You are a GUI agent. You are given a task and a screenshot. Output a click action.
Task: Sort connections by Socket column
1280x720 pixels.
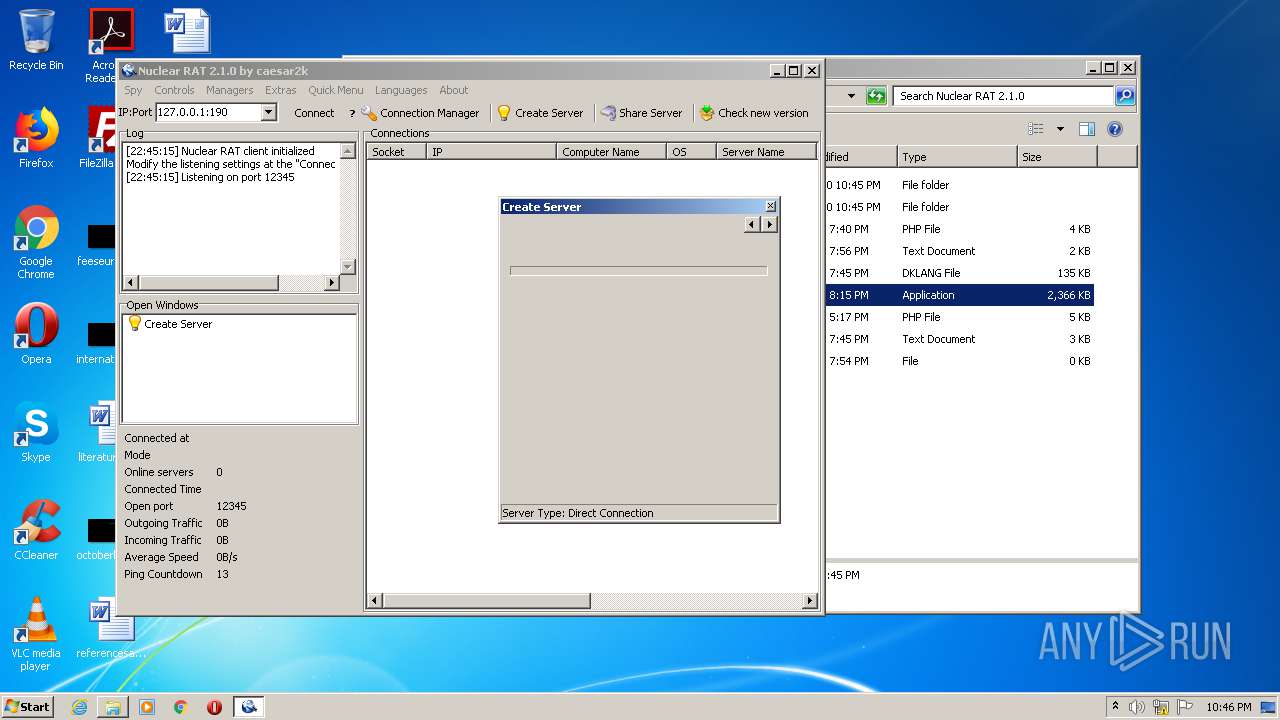(396, 152)
